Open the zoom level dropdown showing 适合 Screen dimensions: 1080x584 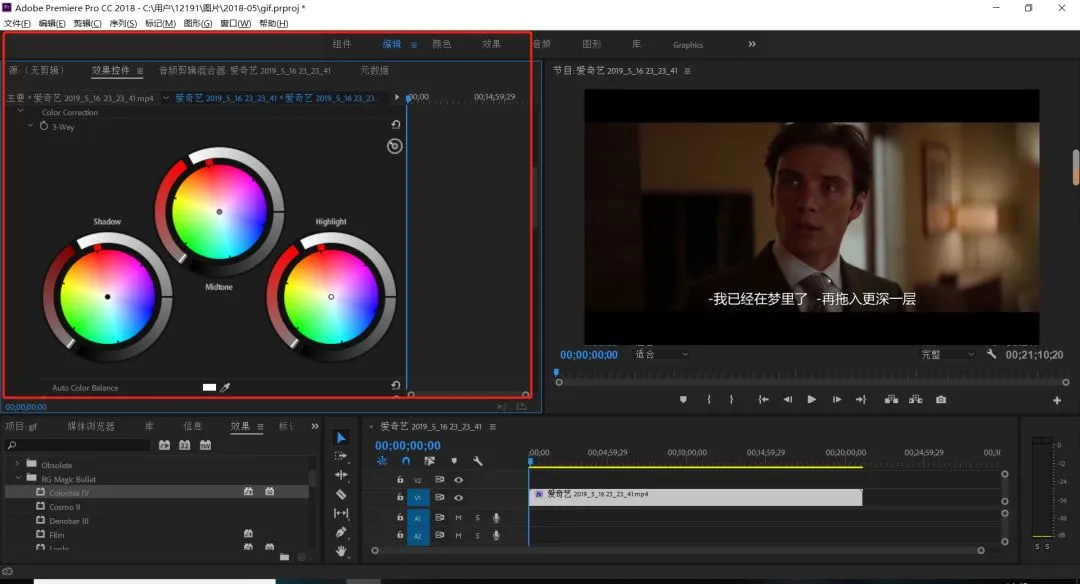(662, 354)
